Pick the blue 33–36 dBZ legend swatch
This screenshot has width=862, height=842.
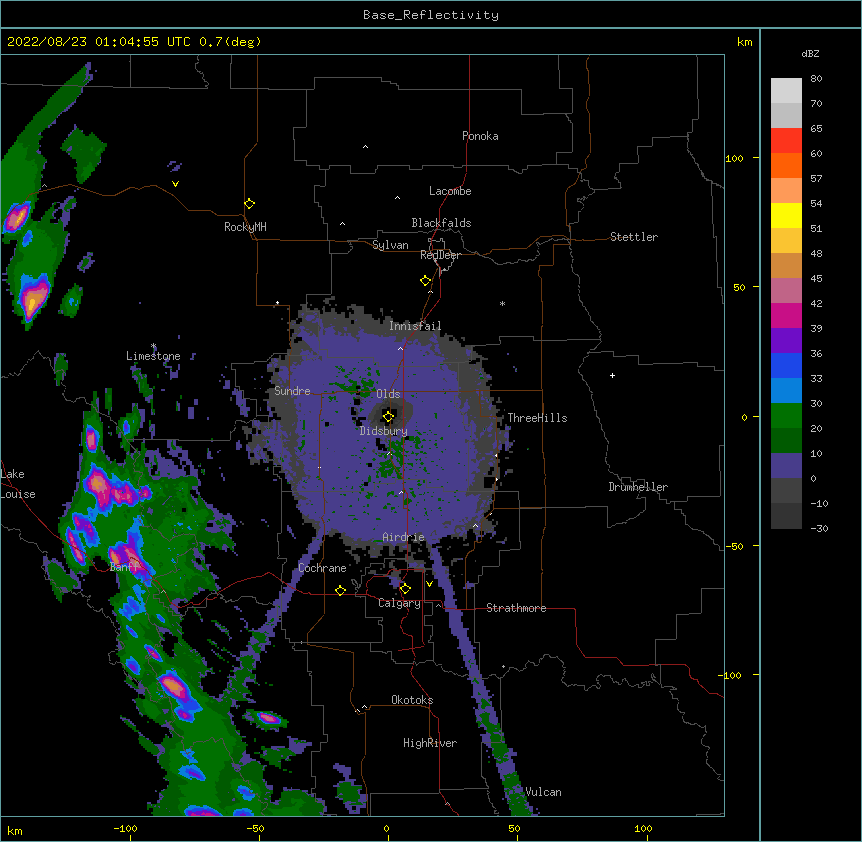click(786, 365)
